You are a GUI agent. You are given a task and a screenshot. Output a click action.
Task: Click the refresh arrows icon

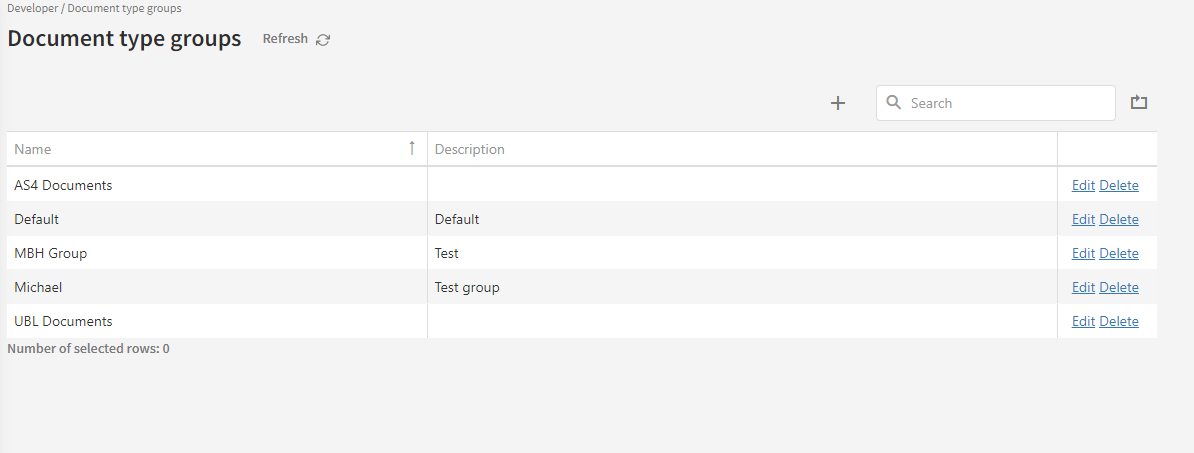[x=323, y=40]
